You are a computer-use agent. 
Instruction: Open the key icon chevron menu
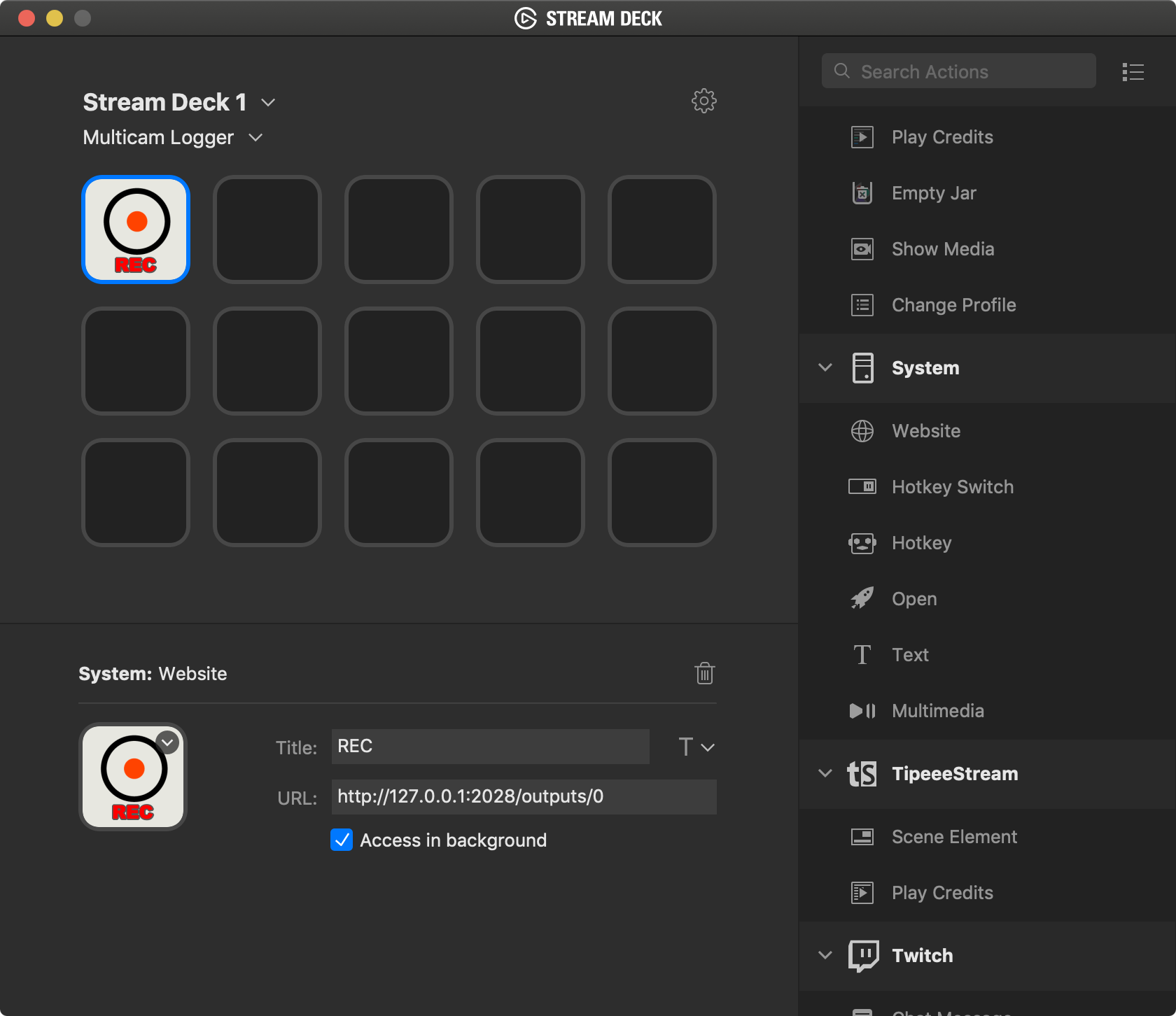(x=168, y=742)
